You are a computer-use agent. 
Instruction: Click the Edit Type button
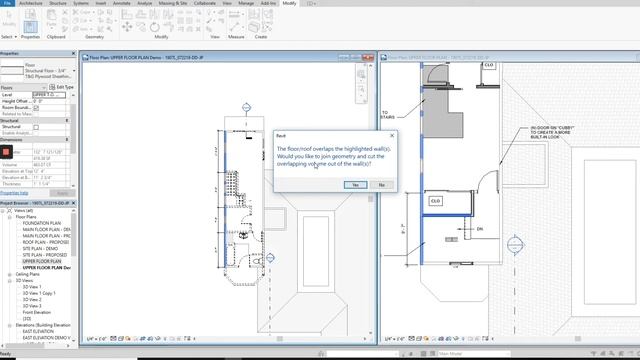61,87
